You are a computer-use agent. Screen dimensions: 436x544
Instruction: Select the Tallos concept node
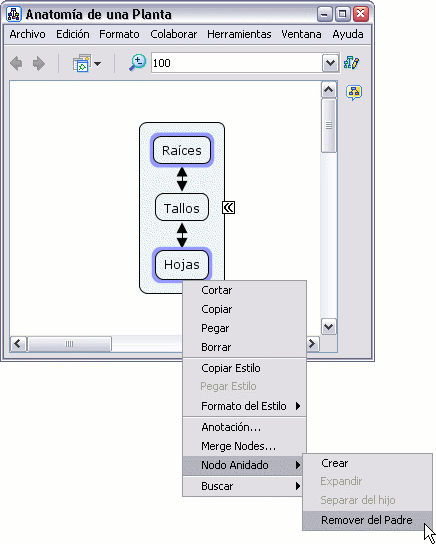182,207
